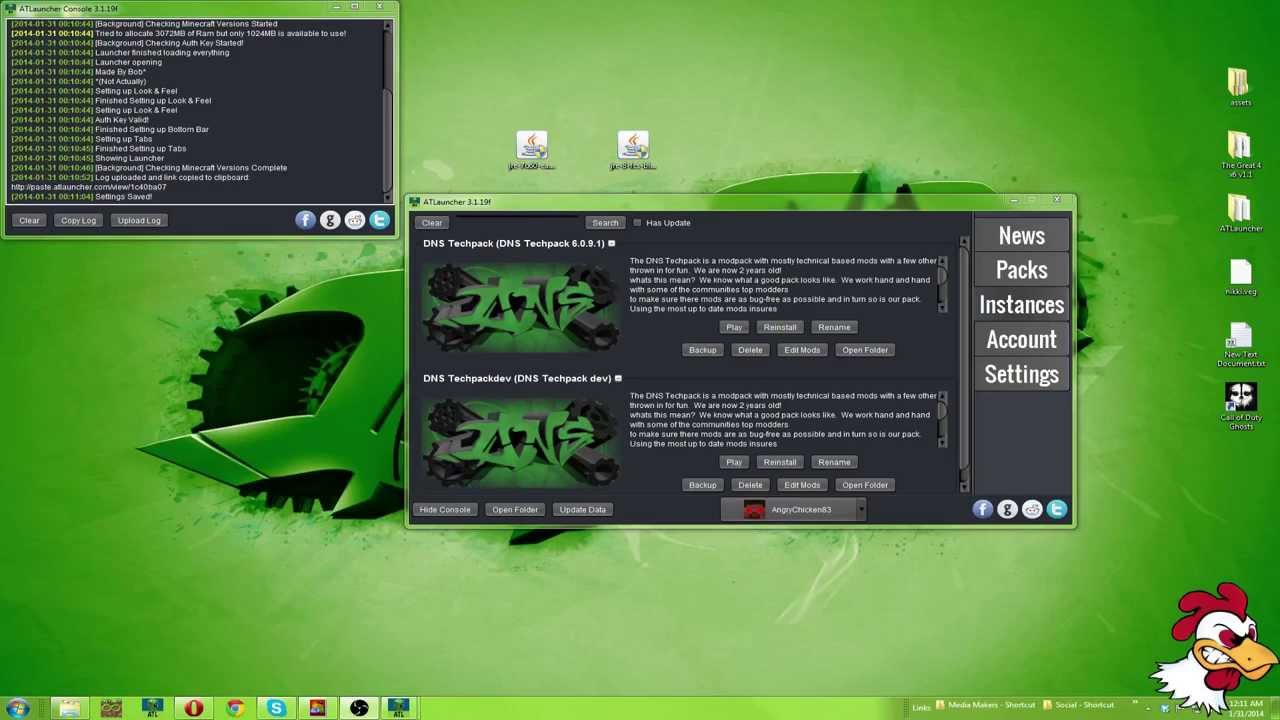Open Folder for DNS Techpackdev instance
This screenshot has width=1280, height=720.
[x=865, y=485]
